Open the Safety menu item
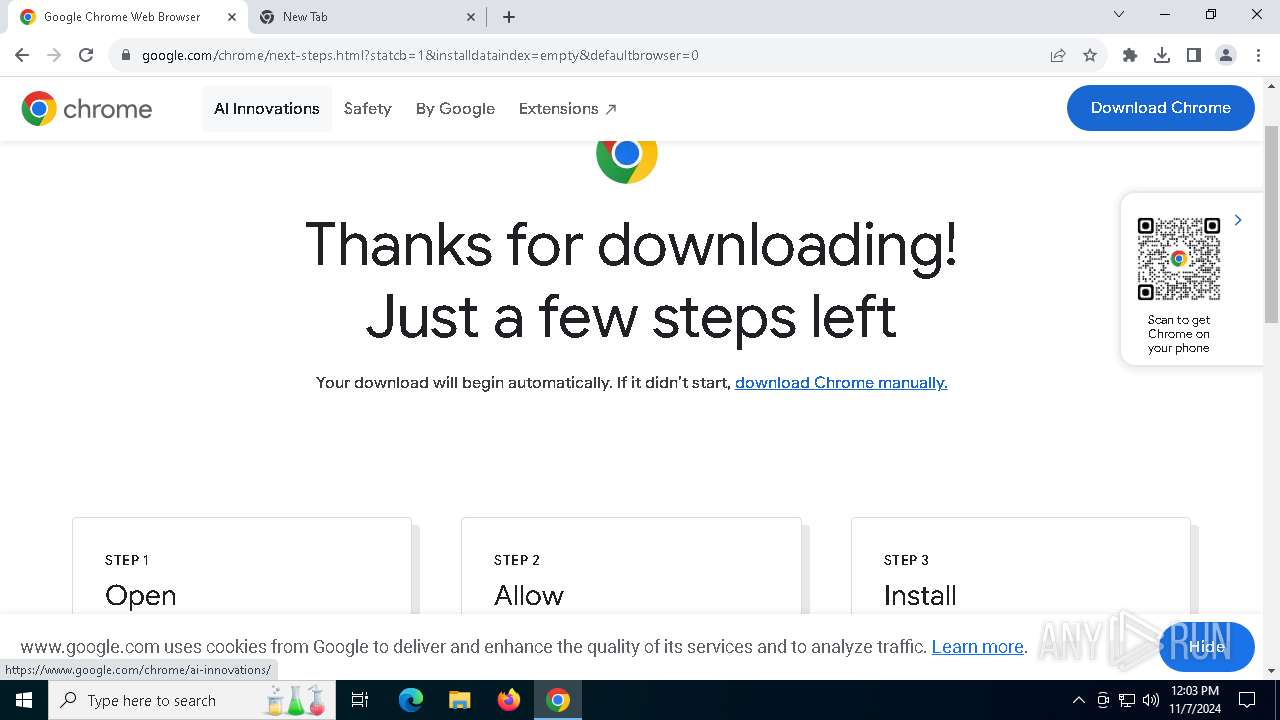1280x720 pixels. coord(368,108)
